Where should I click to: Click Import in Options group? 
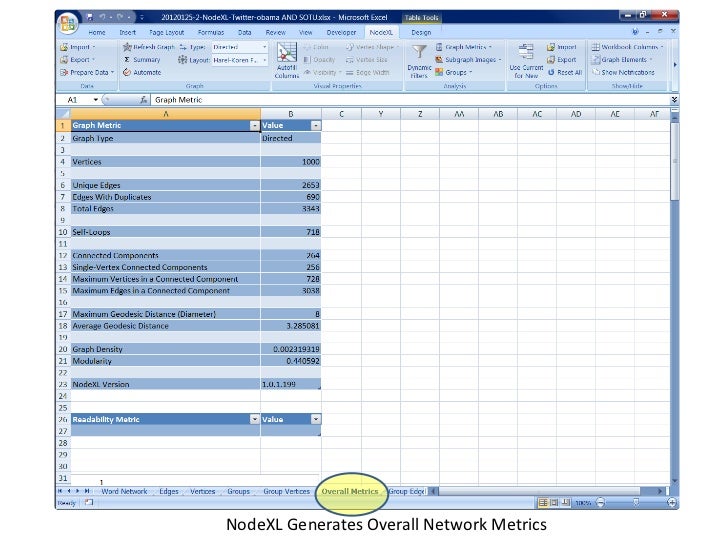[x=562, y=47]
